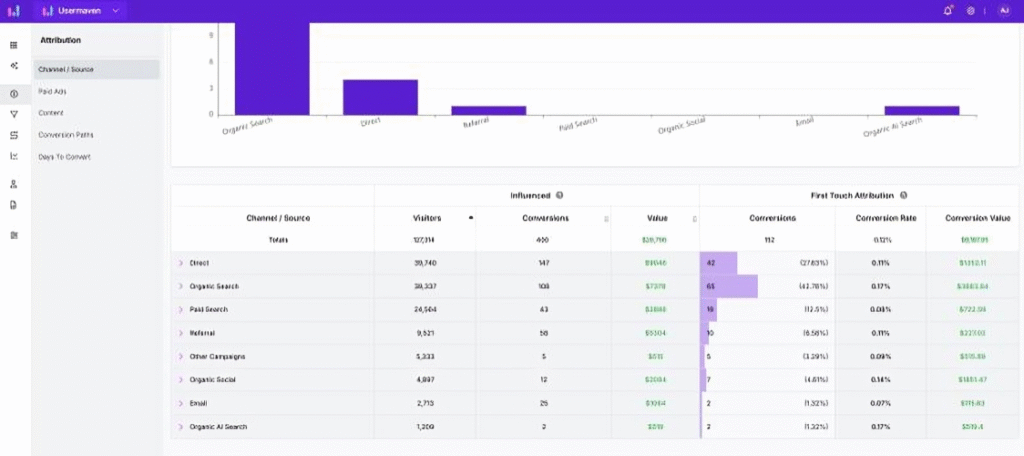
Task: Go to Days To Convert
Action: (x=65, y=157)
